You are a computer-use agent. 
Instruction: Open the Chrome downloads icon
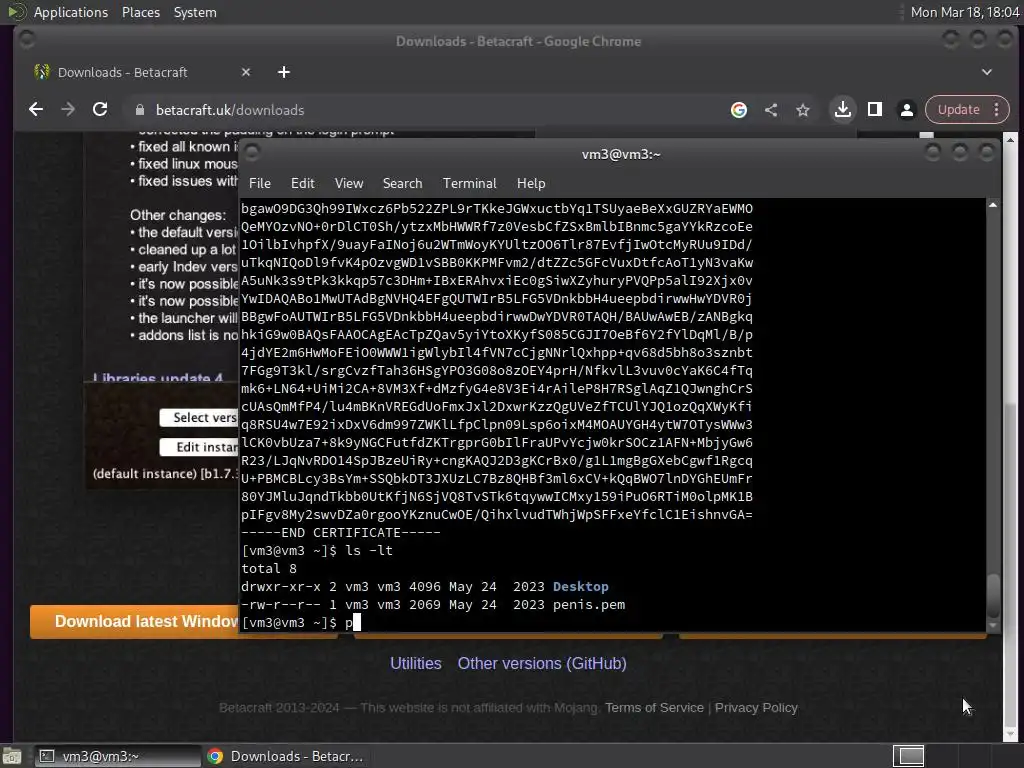pyautogui.click(x=842, y=110)
